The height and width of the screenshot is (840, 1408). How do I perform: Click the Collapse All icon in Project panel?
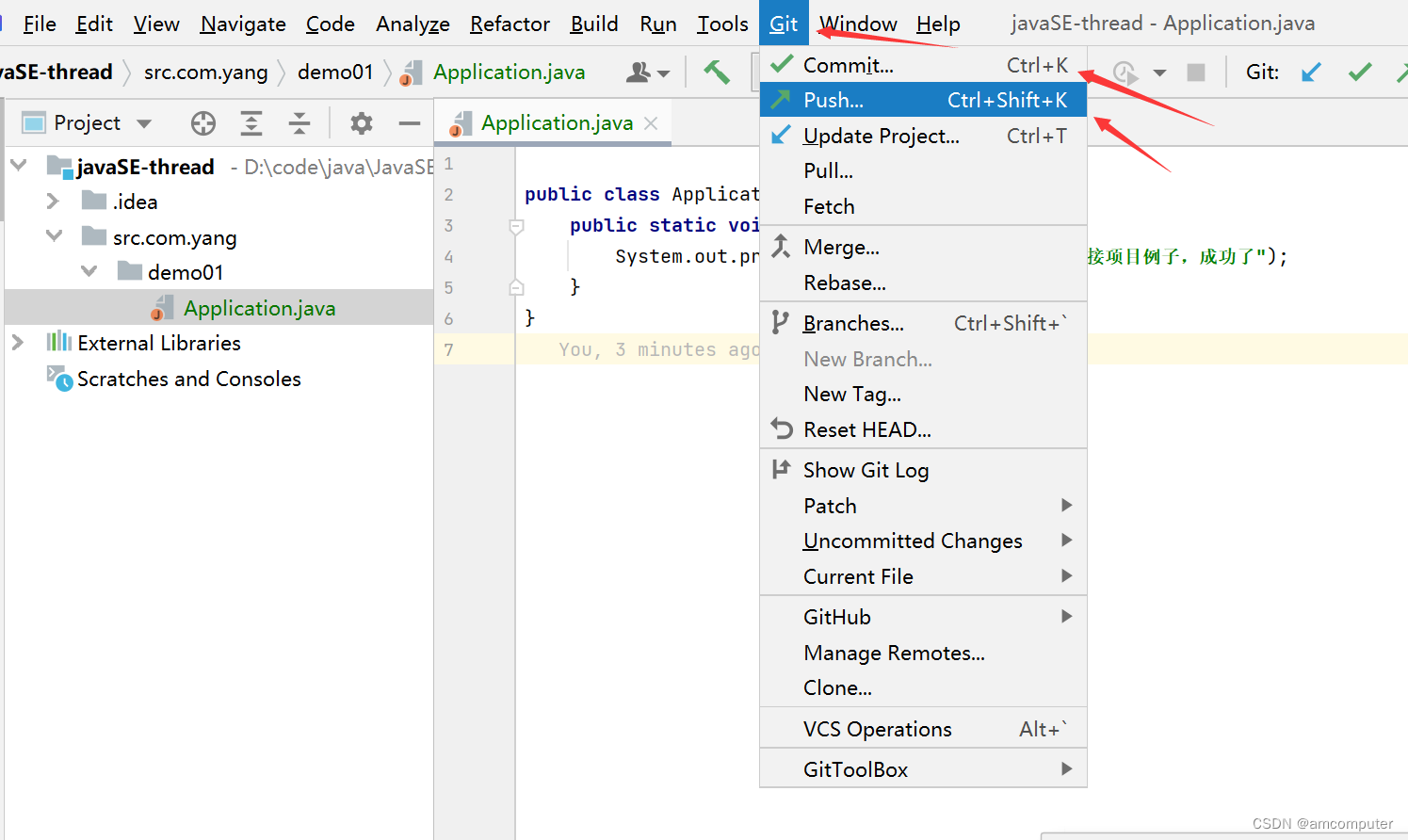pyautogui.click(x=299, y=122)
